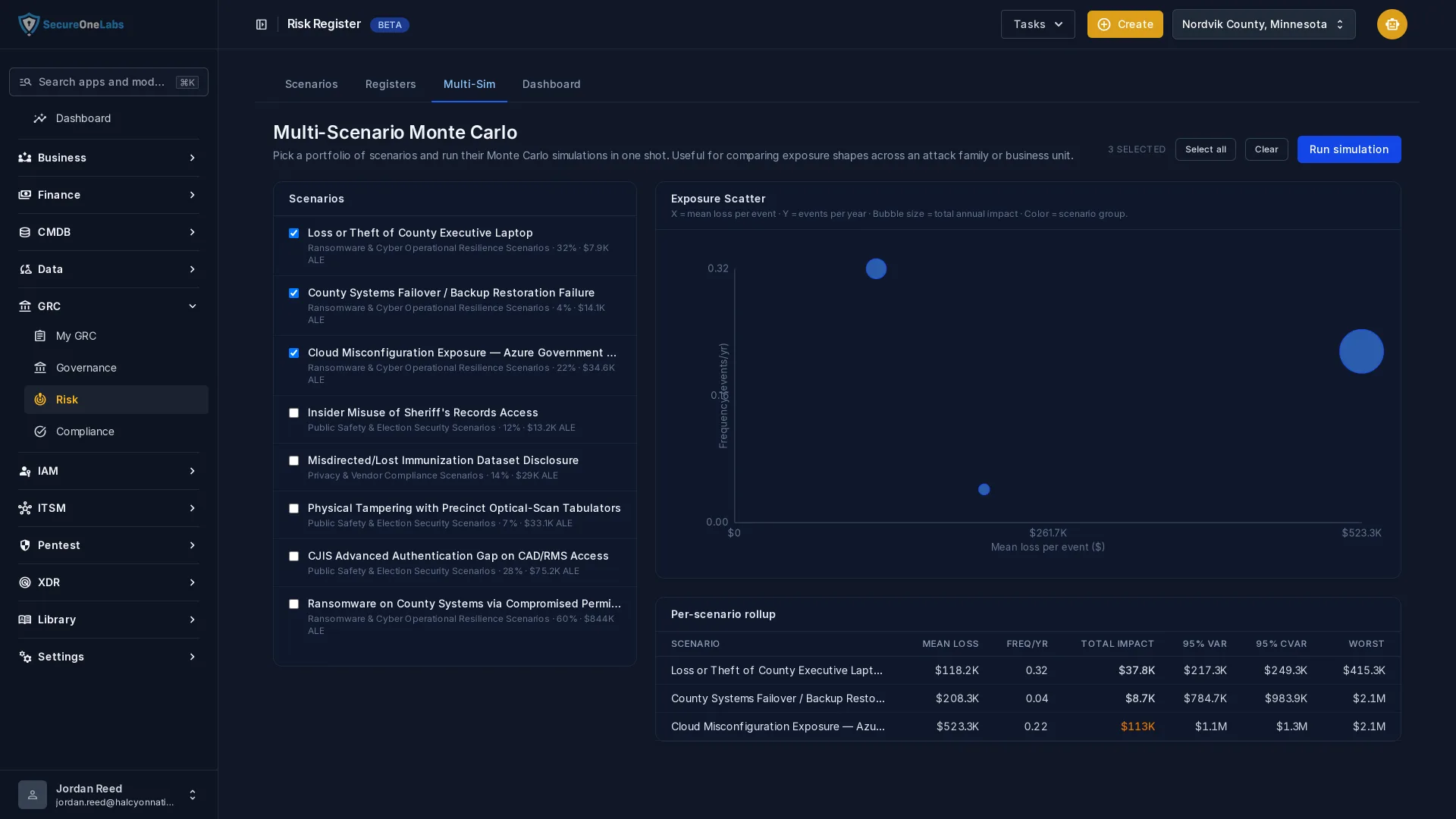Click the CMDB database icon
Viewport: 1456px width, 819px height.
(25, 232)
